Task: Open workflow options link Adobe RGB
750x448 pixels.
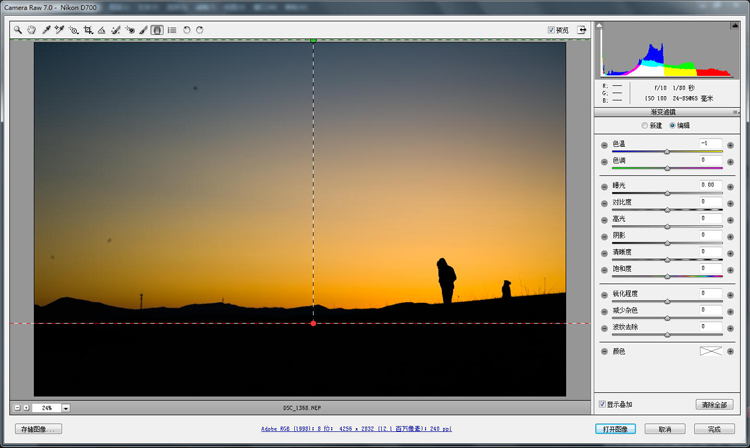Action: pyautogui.click(x=356, y=429)
